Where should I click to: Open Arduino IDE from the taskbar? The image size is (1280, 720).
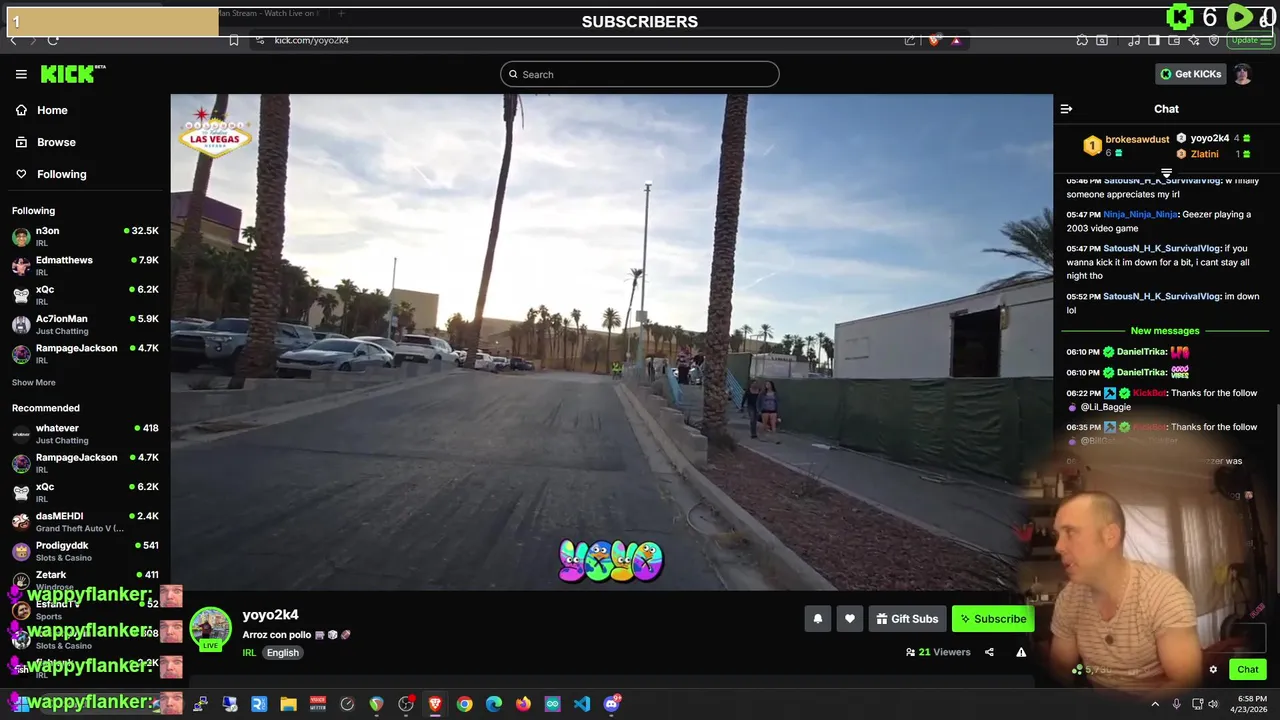552,704
